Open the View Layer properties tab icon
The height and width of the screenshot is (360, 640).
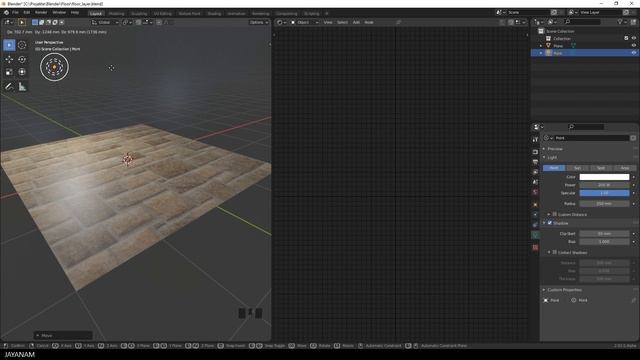pos(535,172)
